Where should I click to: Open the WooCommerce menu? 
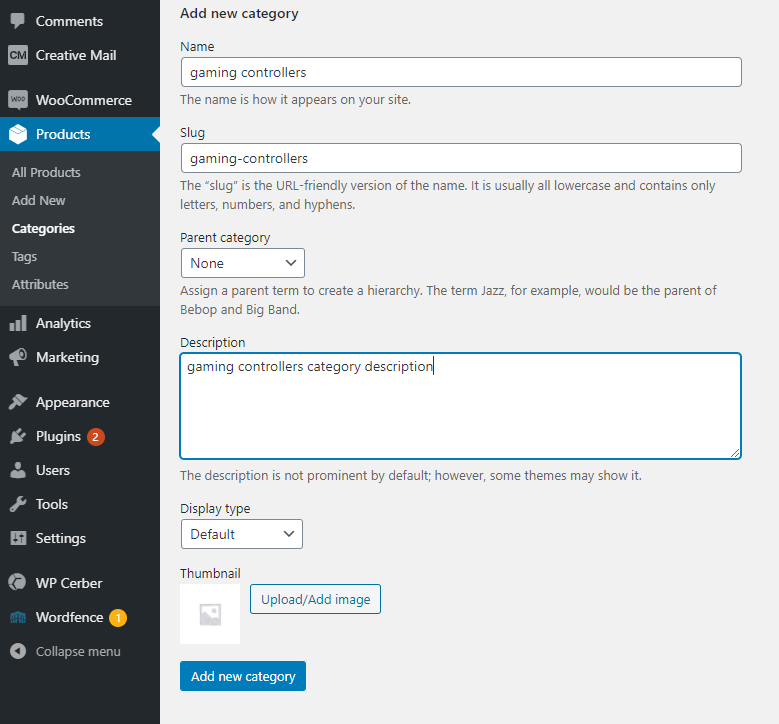(x=80, y=100)
